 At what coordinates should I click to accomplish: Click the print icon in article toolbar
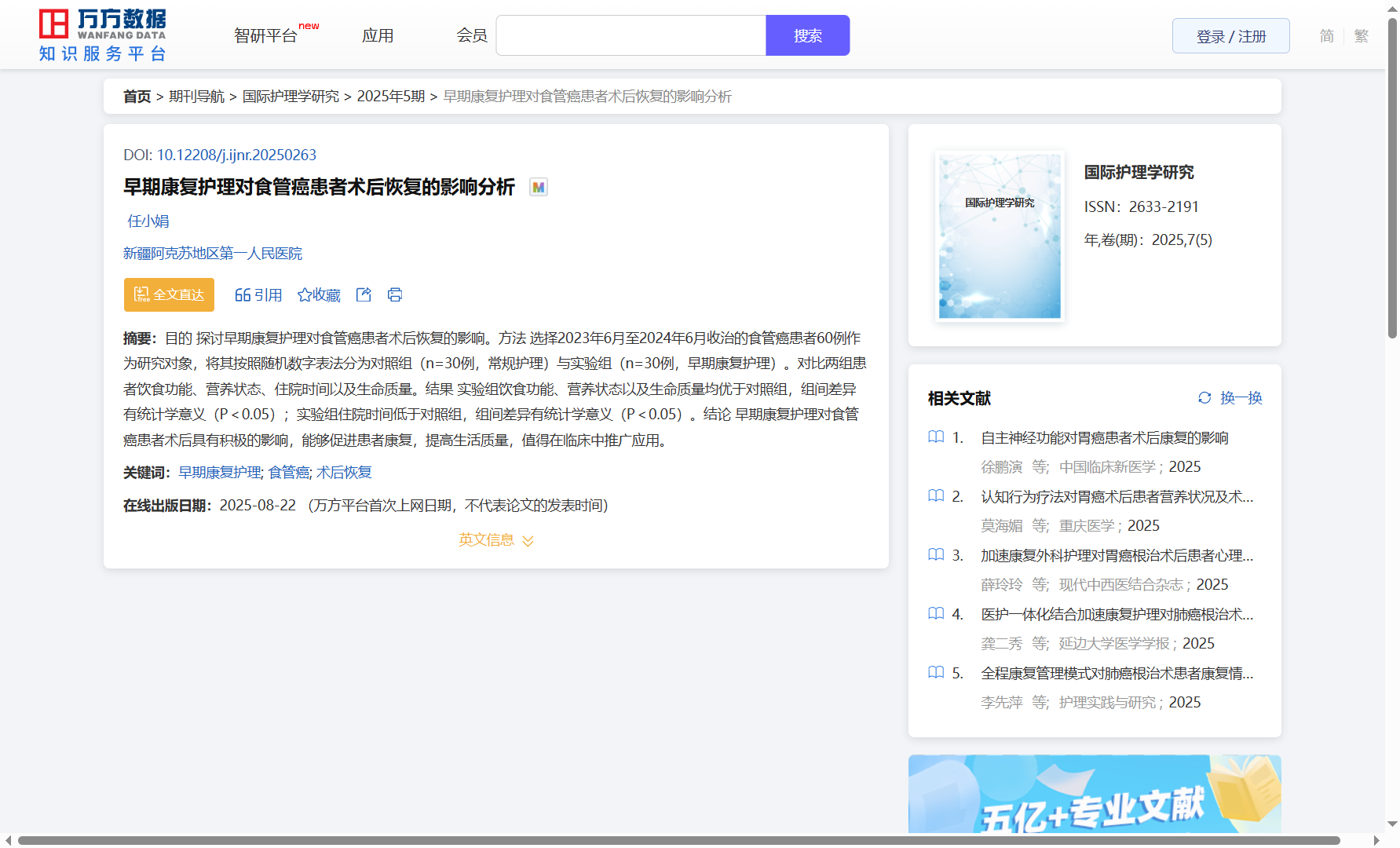click(395, 294)
